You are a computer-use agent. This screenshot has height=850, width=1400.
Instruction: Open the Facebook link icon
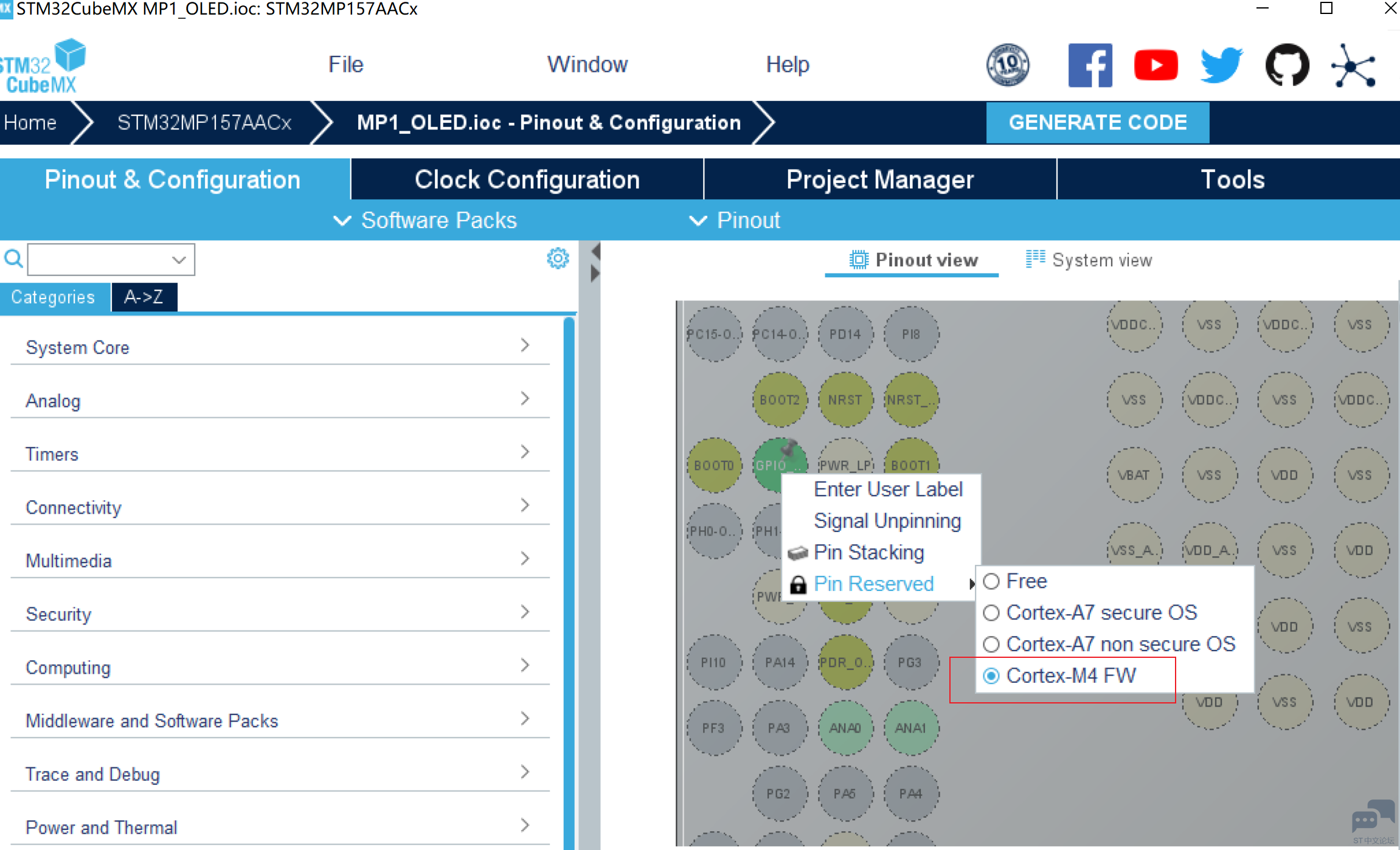(1090, 65)
